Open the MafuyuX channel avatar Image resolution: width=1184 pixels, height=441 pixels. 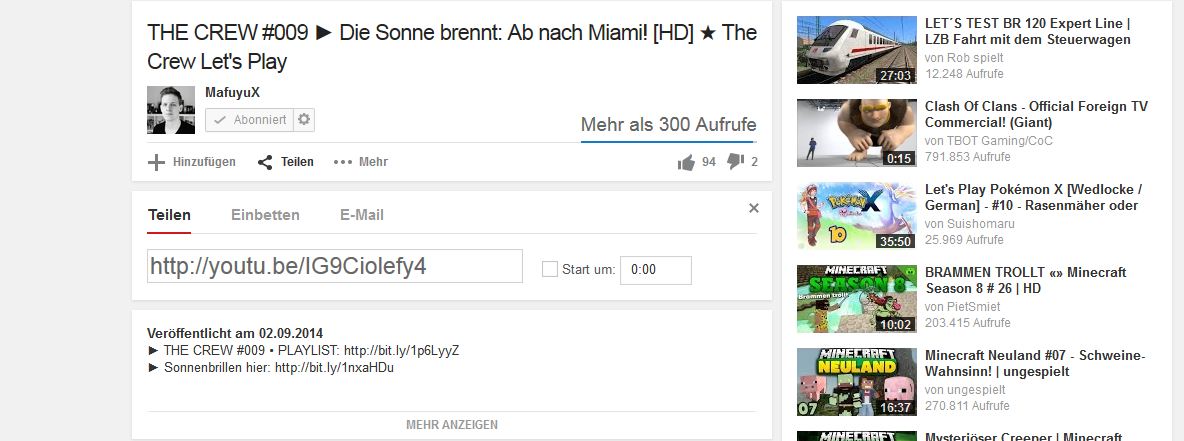click(171, 109)
